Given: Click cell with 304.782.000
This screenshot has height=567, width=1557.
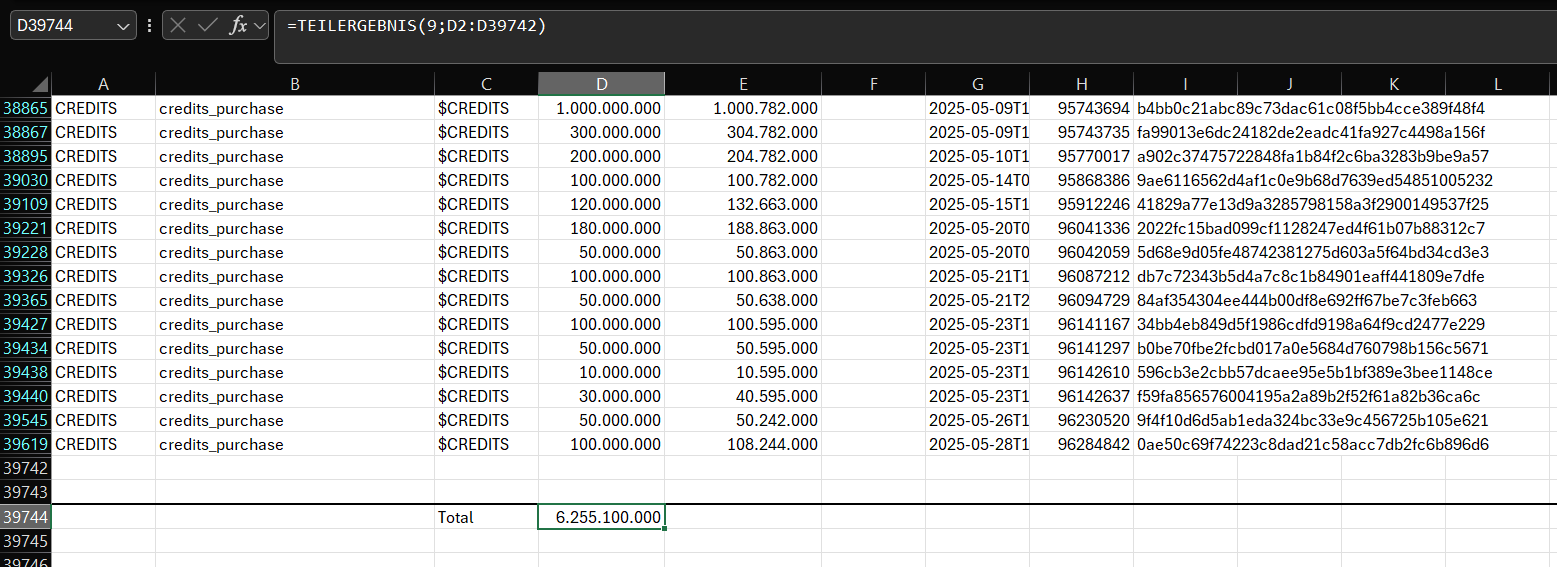Looking at the screenshot, I should pyautogui.click(x=743, y=132).
